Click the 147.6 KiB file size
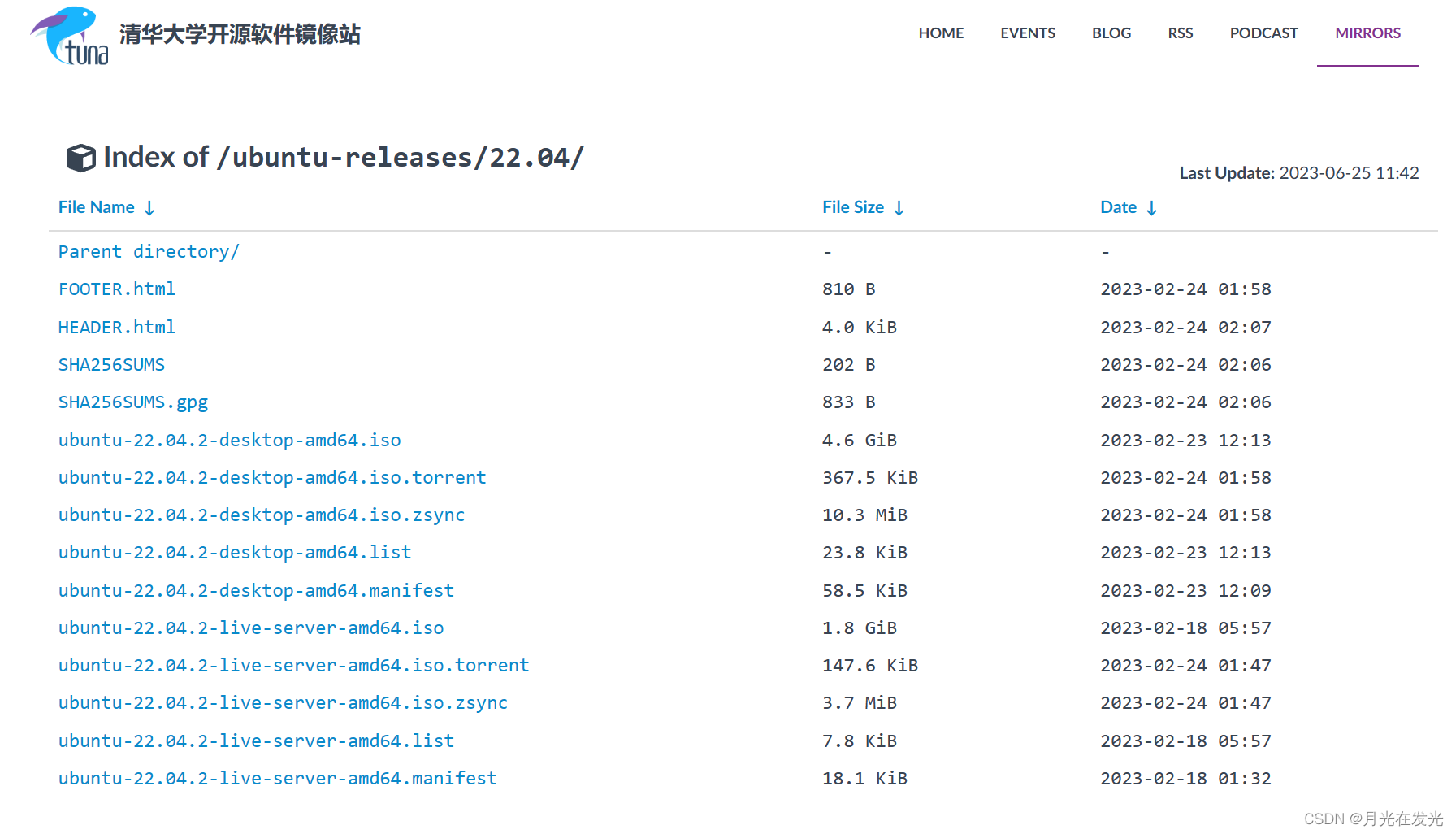The height and width of the screenshot is (834, 1456). click(x=870, y=666)
